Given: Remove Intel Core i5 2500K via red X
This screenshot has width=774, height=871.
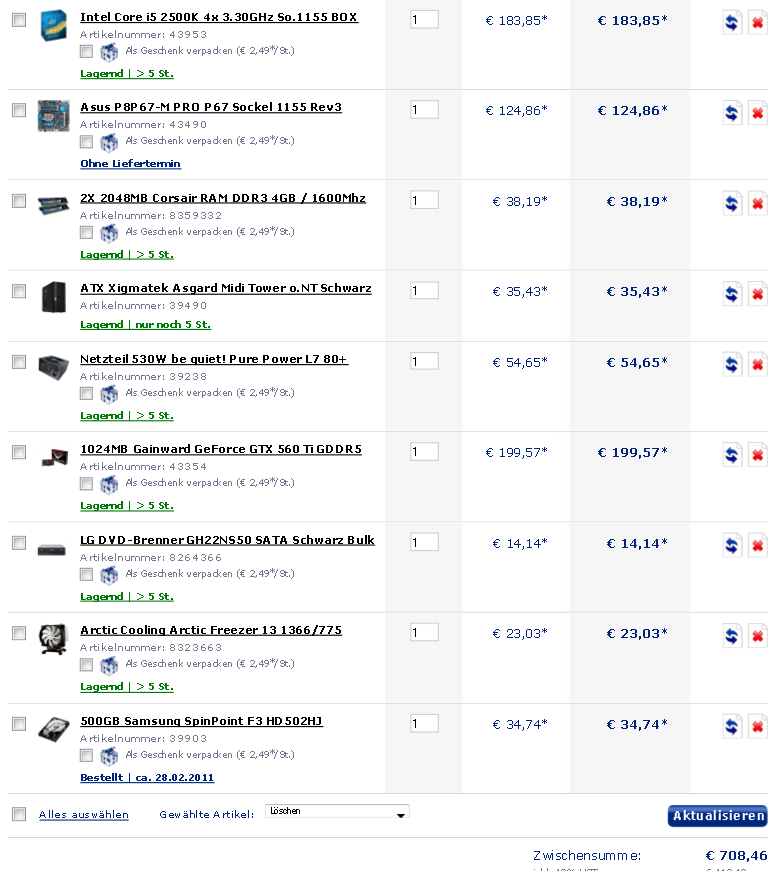Looking at the screenshot, I should point(757,23).
